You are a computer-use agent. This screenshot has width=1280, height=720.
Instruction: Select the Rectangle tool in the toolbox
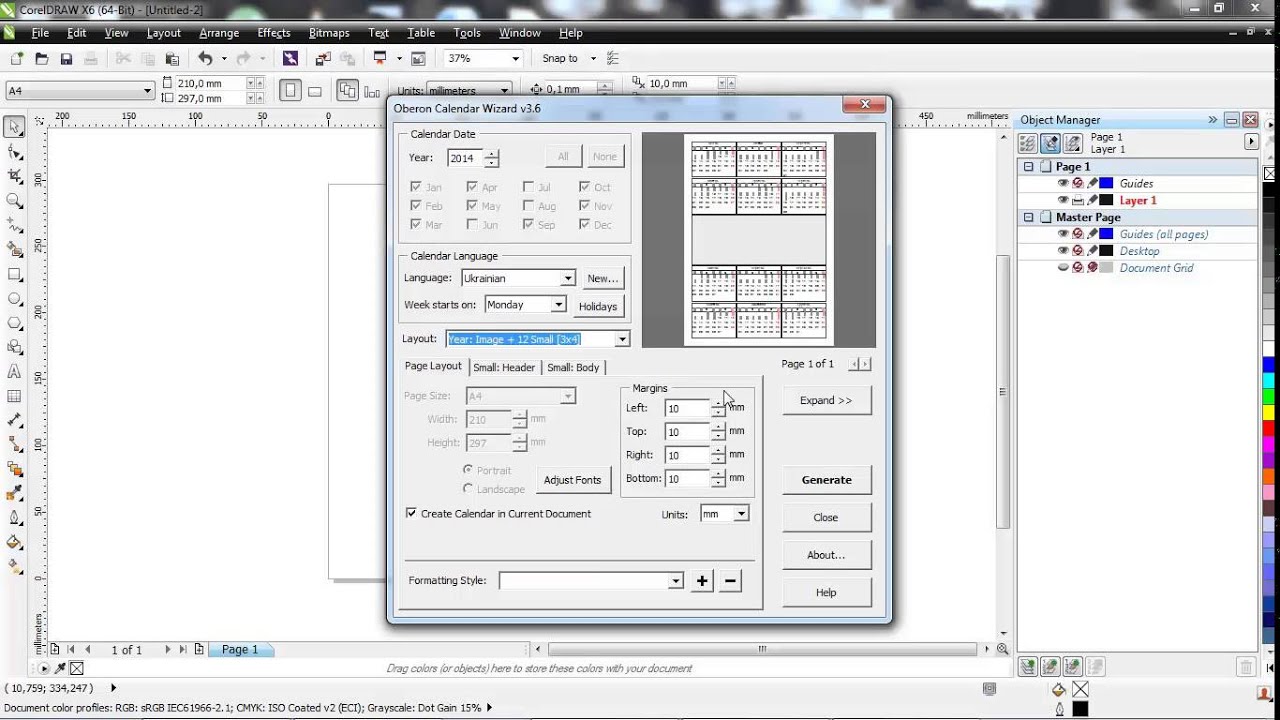point(14,274)
